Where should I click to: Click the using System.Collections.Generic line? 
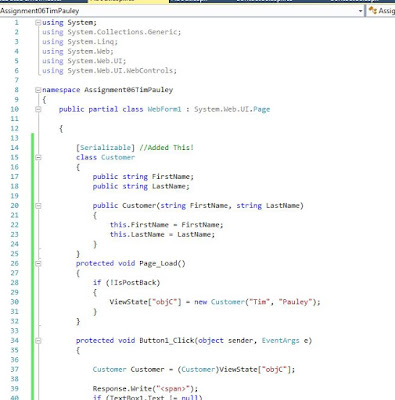pos(111,32)
